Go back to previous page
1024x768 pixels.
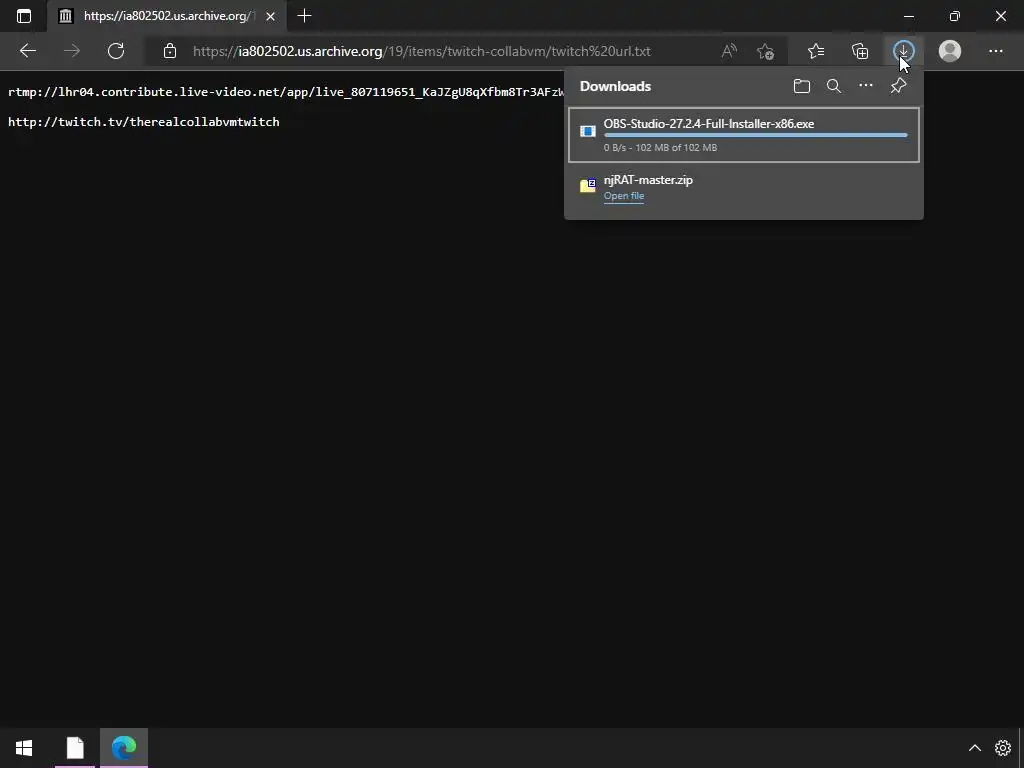27,51
